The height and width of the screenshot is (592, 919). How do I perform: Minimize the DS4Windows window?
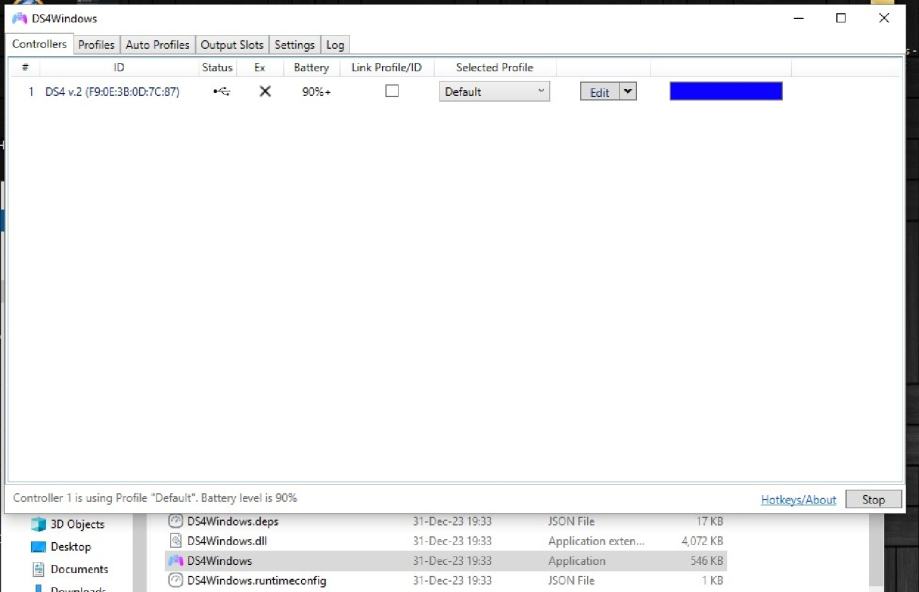[798, 18]
